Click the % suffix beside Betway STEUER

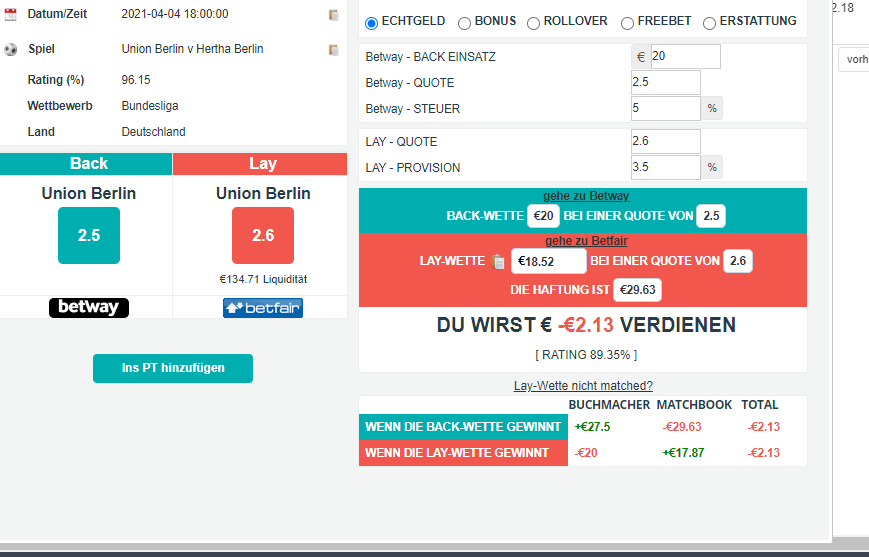712,109
